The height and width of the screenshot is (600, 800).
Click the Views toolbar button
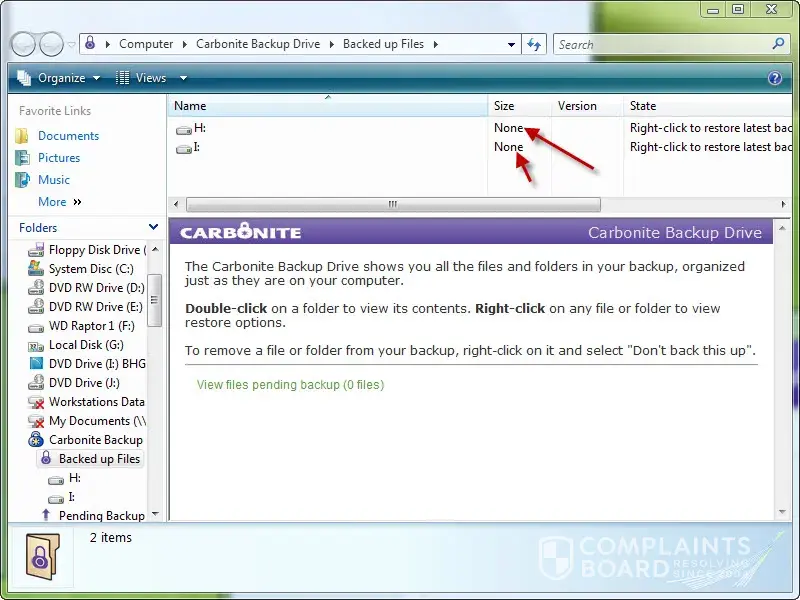tap(141, 78)
